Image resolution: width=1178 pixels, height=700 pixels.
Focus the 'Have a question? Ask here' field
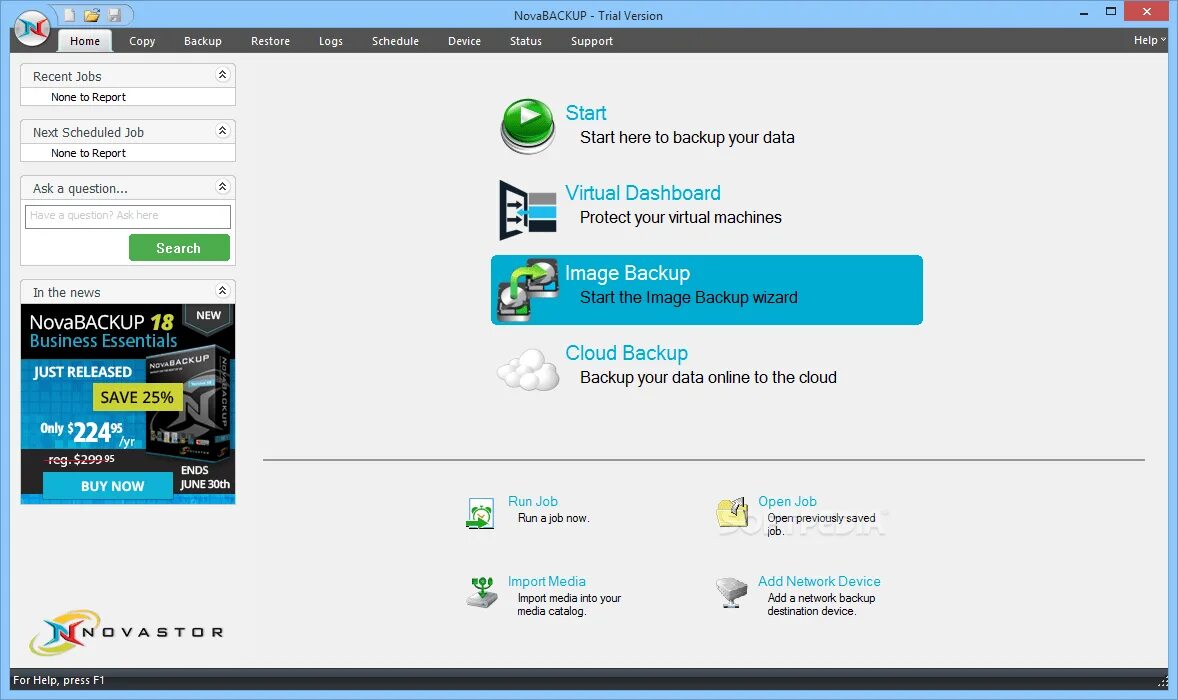[128, 216]
